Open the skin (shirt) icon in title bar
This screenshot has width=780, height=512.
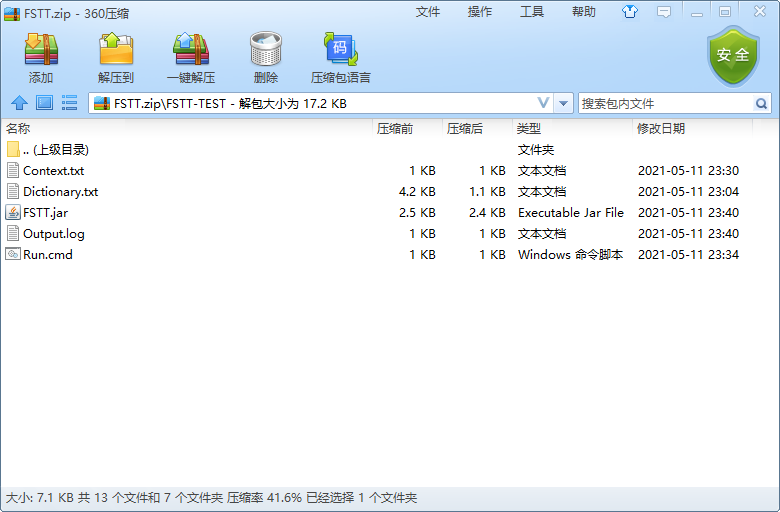(630, 11)
